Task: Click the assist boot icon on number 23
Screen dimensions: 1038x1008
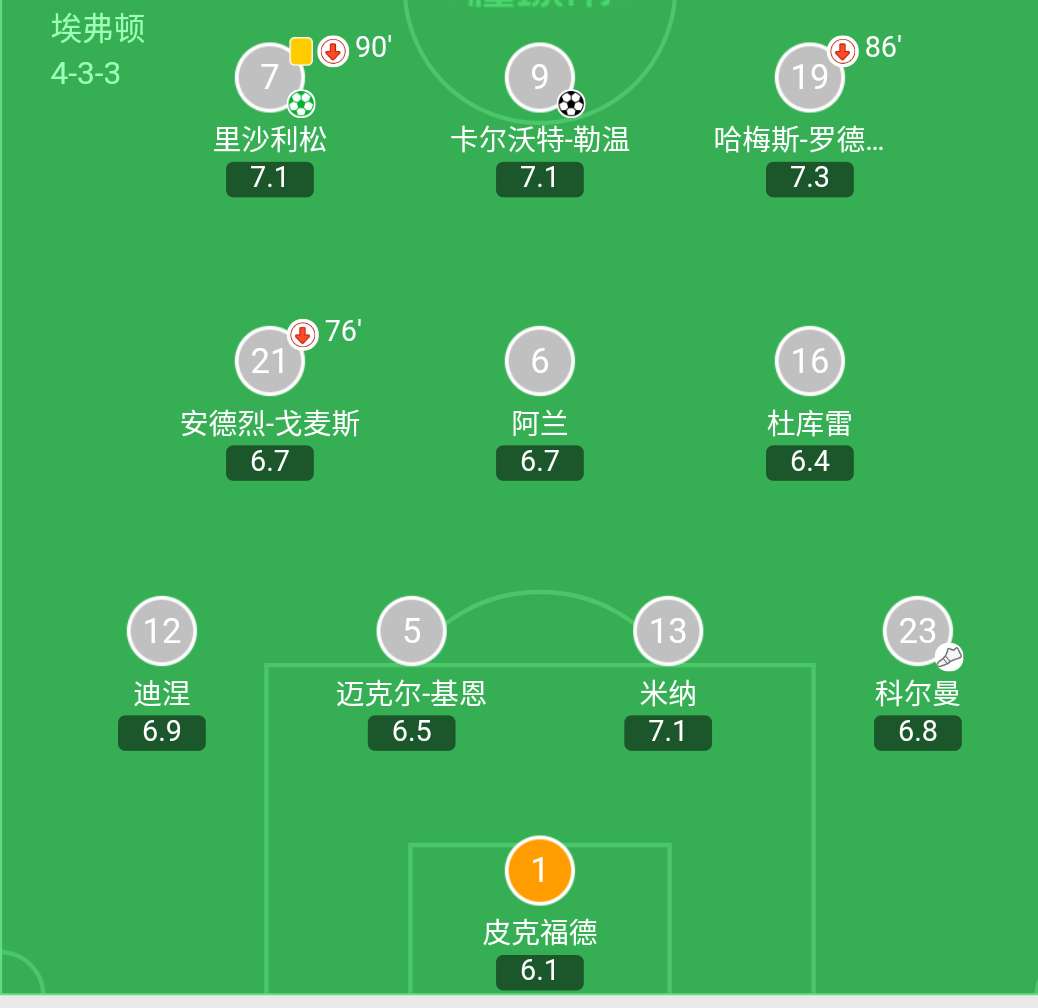Action: (x=949, y=657)
